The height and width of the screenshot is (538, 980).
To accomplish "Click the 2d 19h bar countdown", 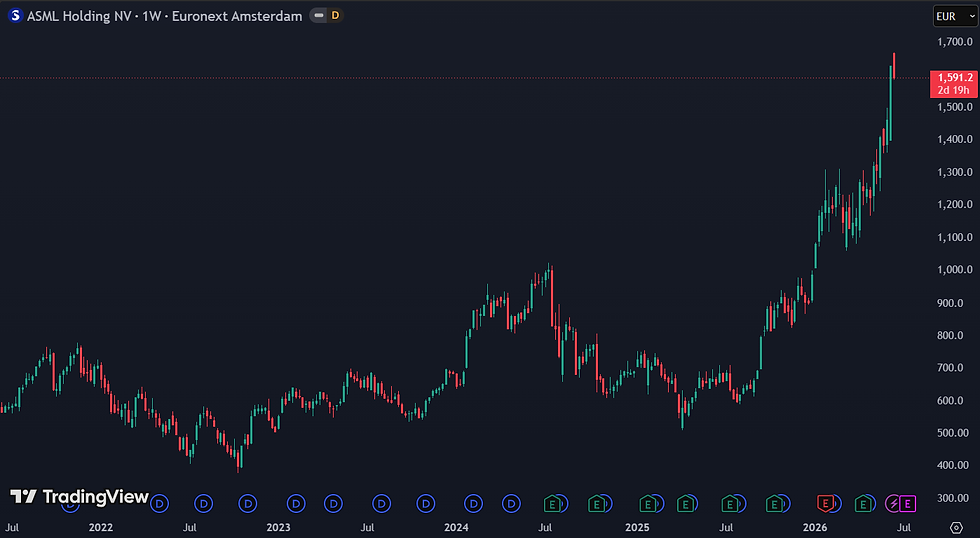I will pos(954,90).
